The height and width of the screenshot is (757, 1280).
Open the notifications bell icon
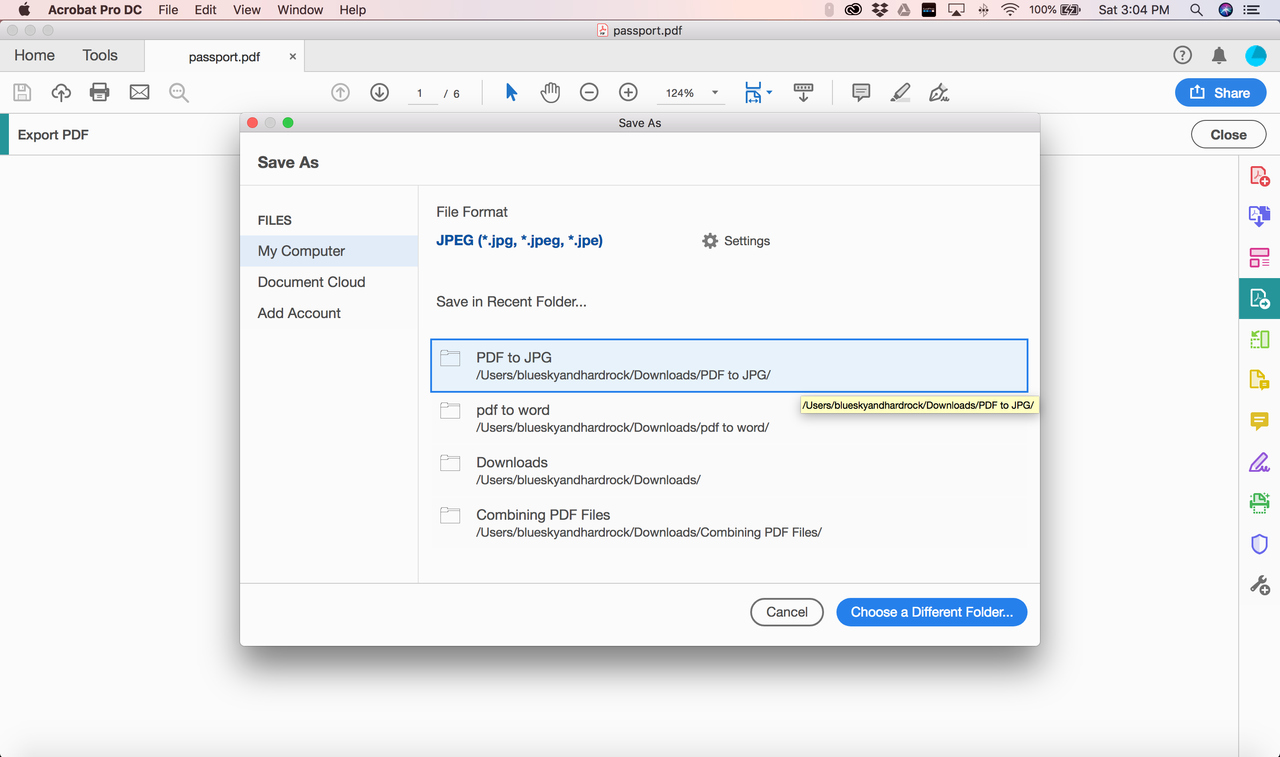tap(1219, 56)
